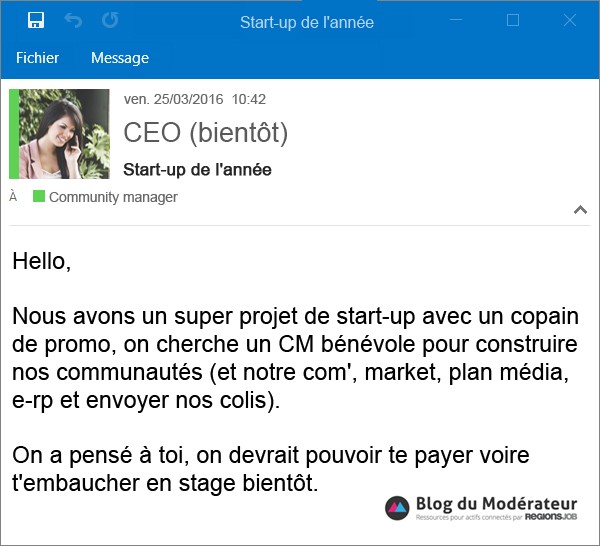Click the Redo arrow icon
The height and width of the screenshot is (546, 600).
click(110, 20)
